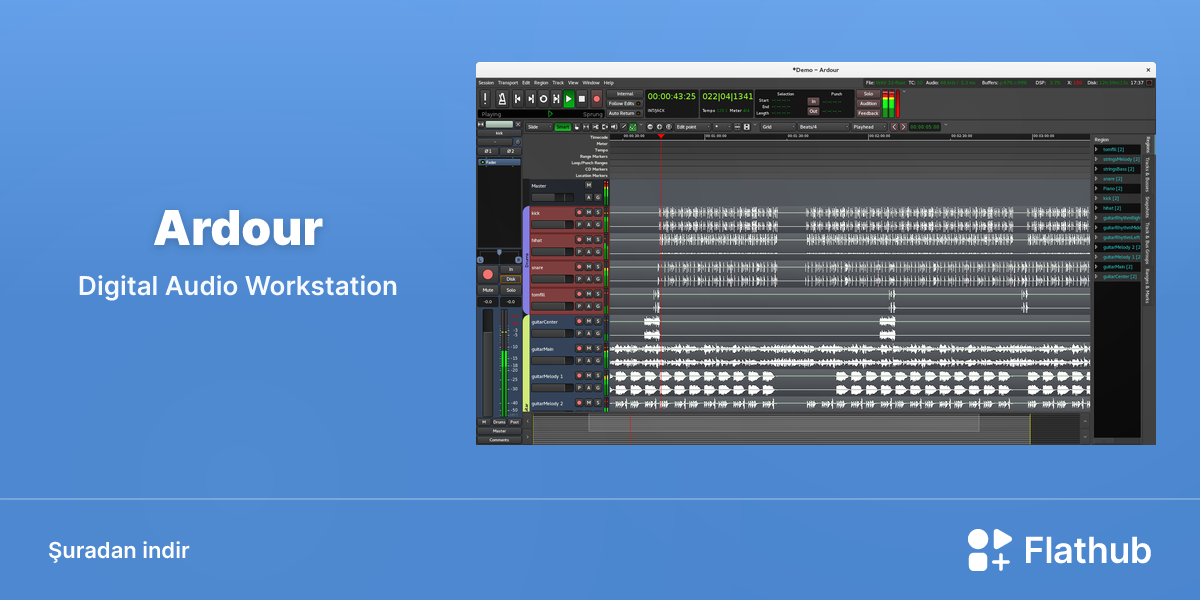The width and height of the screenshot is (1200, 600).
Task: Solo the snare track with S button
Action: point(598,267)
